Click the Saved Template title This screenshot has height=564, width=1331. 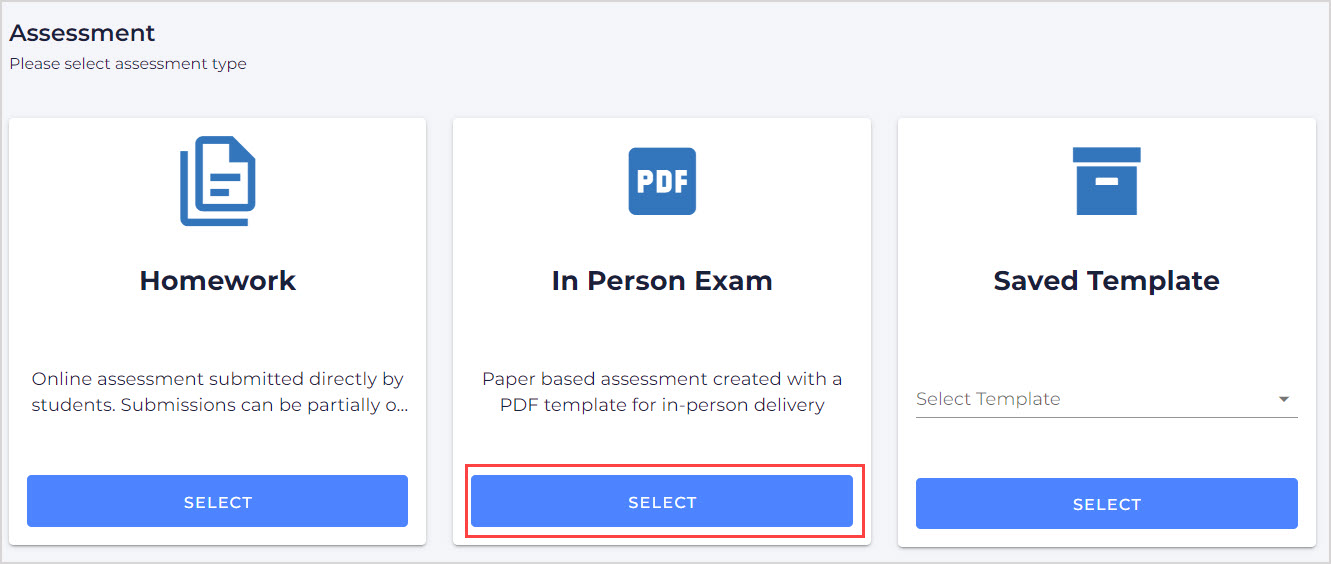1106,281
